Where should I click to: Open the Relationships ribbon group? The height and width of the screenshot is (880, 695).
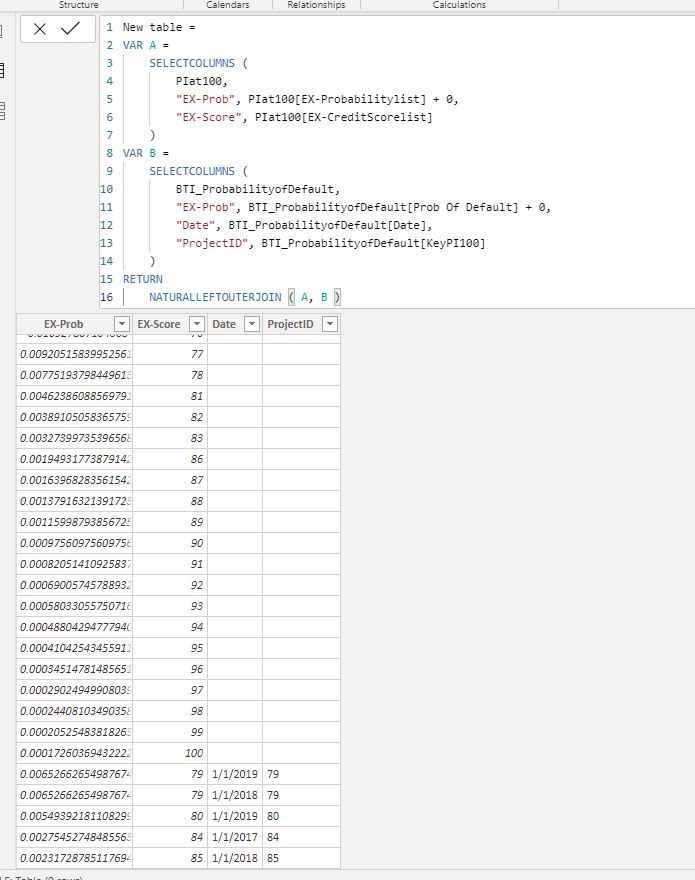pos(316,4)
